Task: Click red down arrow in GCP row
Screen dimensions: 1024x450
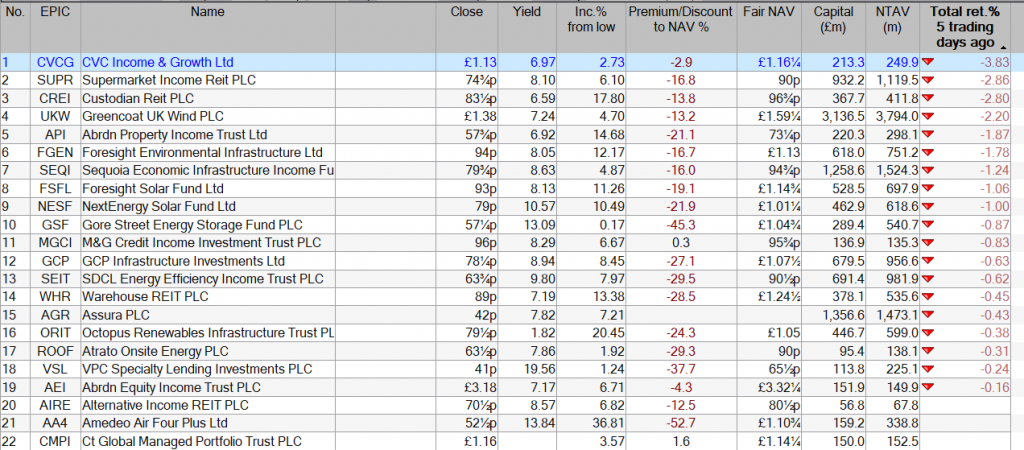Action: pos(927,261)
